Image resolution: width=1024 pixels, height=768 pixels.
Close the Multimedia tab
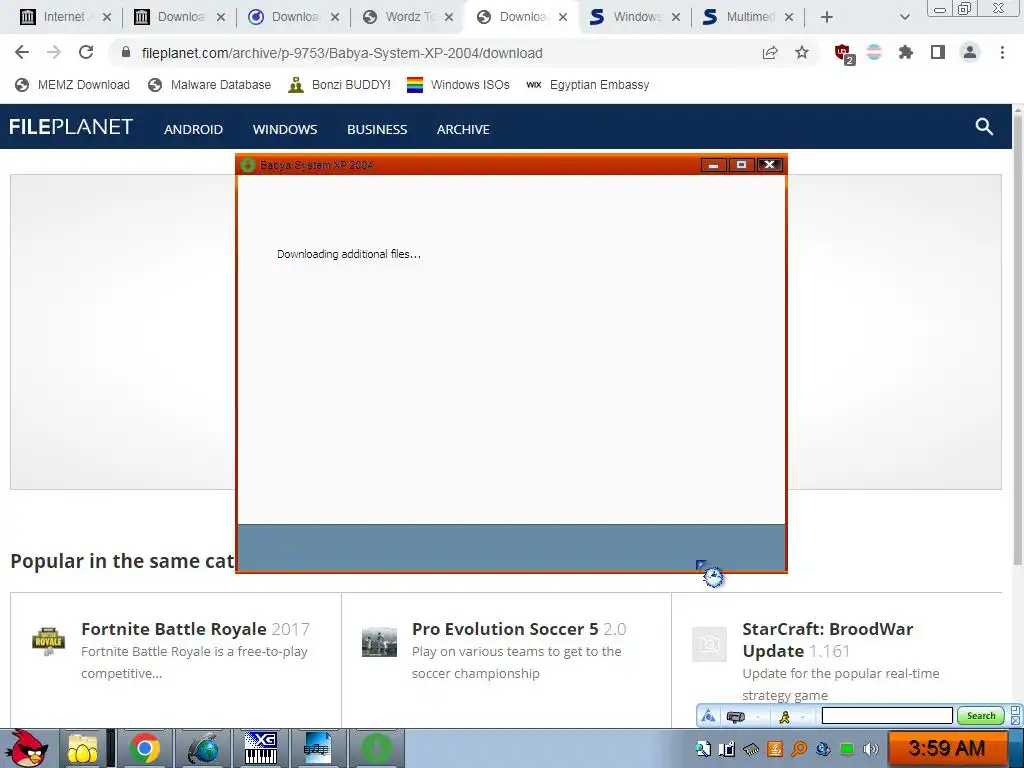[x=789, y=17]
